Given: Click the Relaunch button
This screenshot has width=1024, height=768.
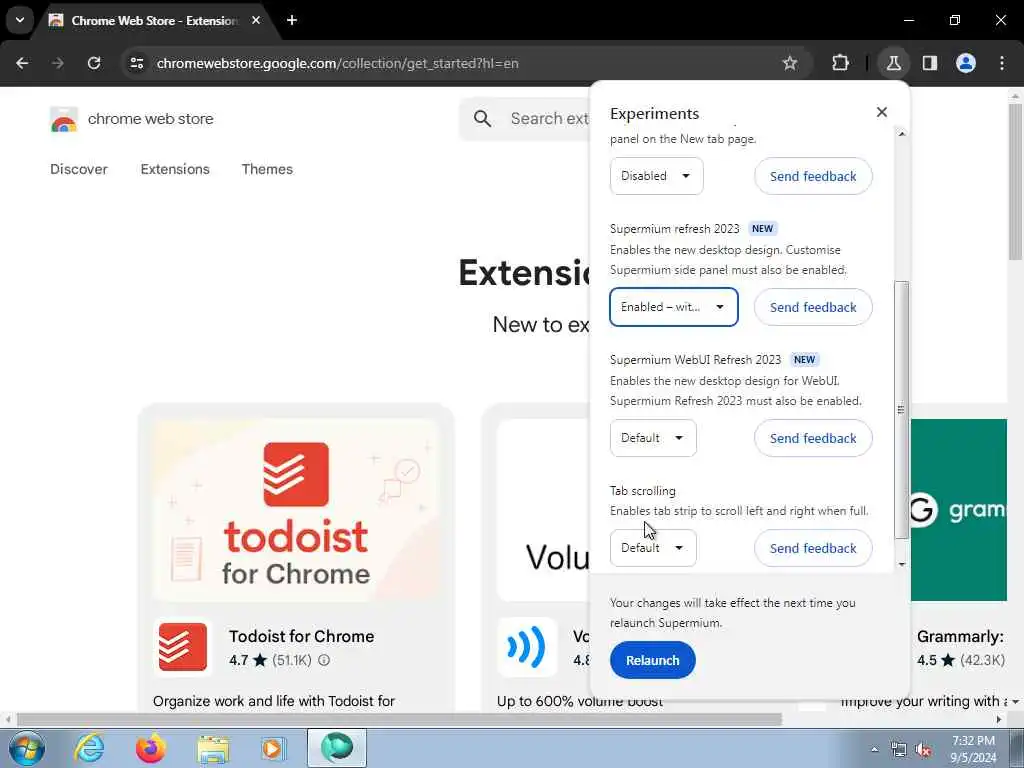Looking at the screenshot, I should pos(652,660).
